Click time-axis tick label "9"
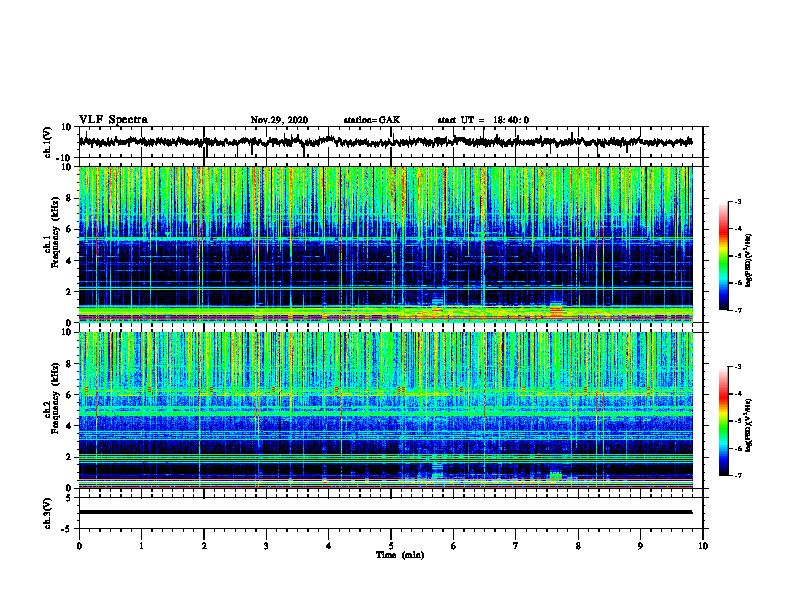The width and height of the screenshot is (792, 612). pyautogui.click(x=640, y=546)
